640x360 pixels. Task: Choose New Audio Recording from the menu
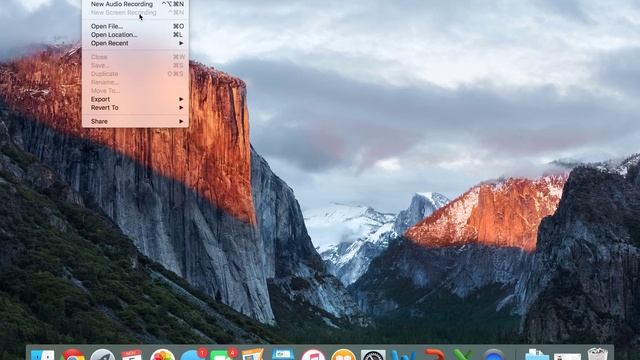(x=135, y=4)
